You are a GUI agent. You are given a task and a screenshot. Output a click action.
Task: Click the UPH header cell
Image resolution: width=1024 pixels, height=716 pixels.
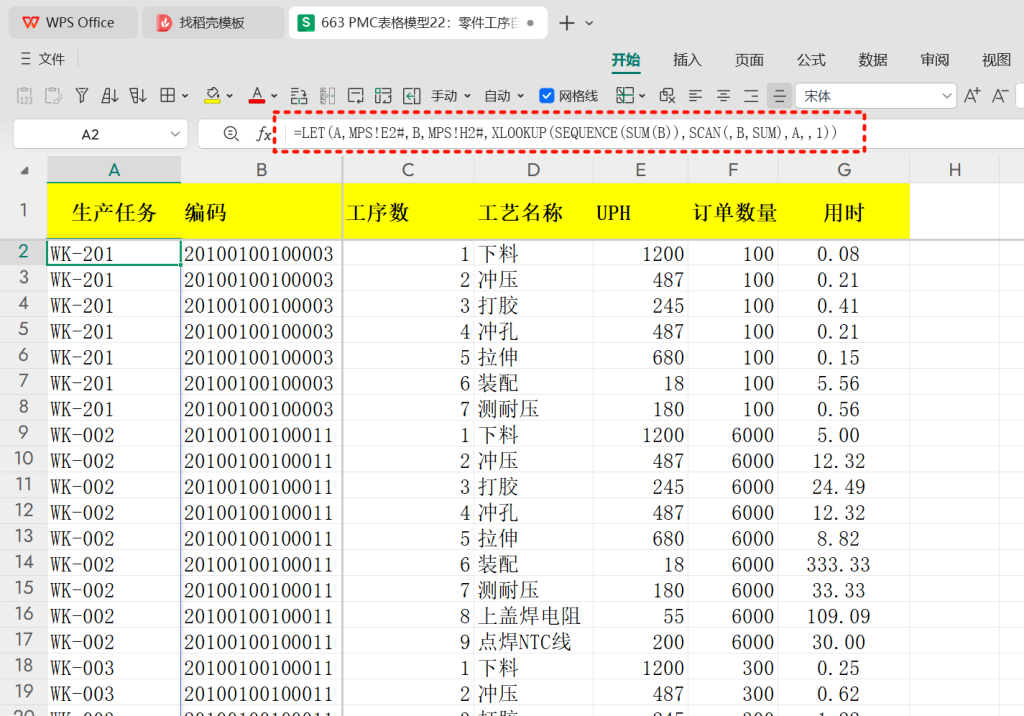pos(641,212)
